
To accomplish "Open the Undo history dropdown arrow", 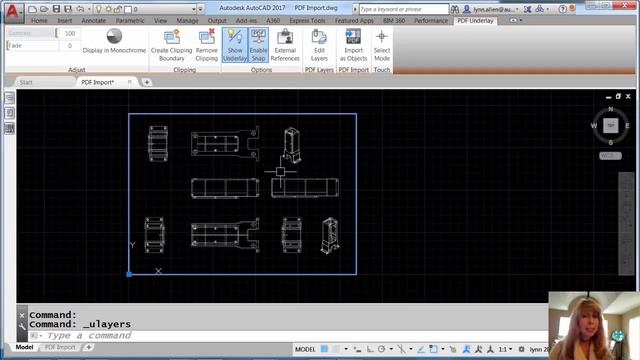I will 89,9.
